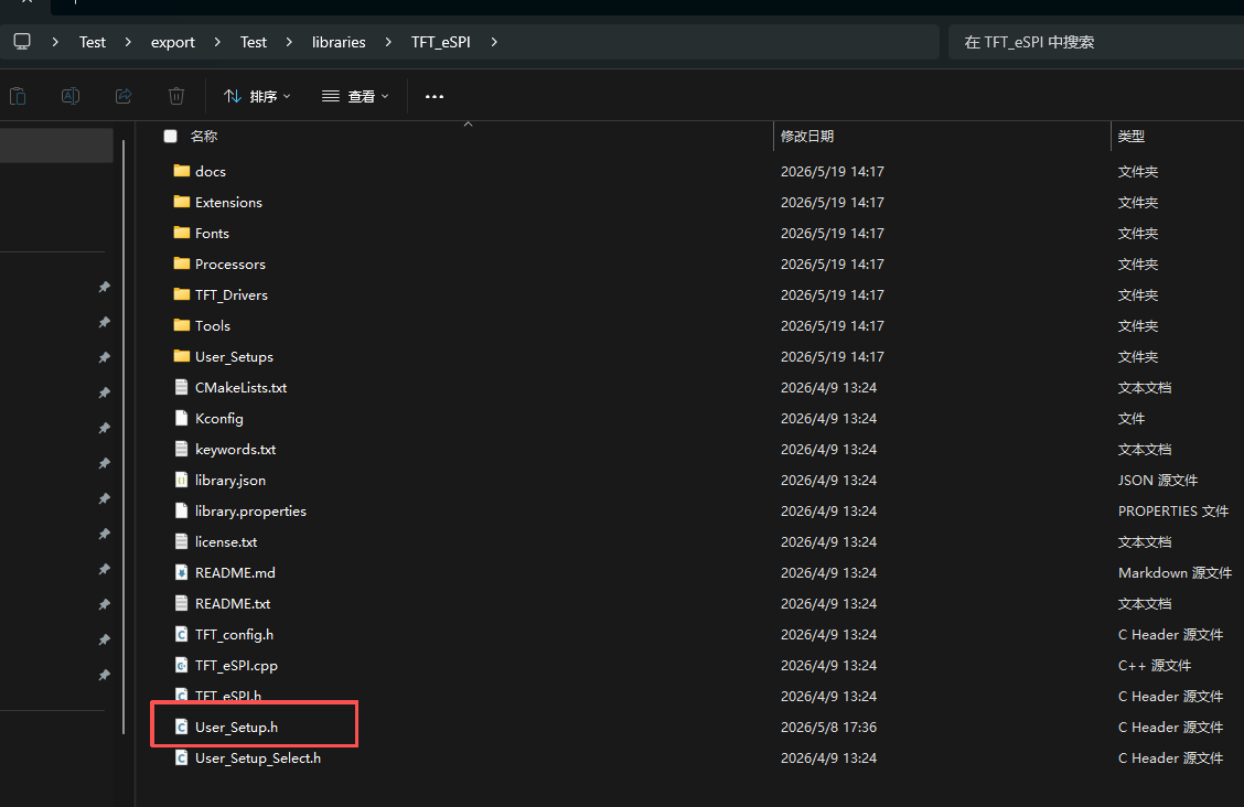Screen dimensions: 1244x807
Task: Click the Delete trash icon in the toolbar
Action: [176, 96]
